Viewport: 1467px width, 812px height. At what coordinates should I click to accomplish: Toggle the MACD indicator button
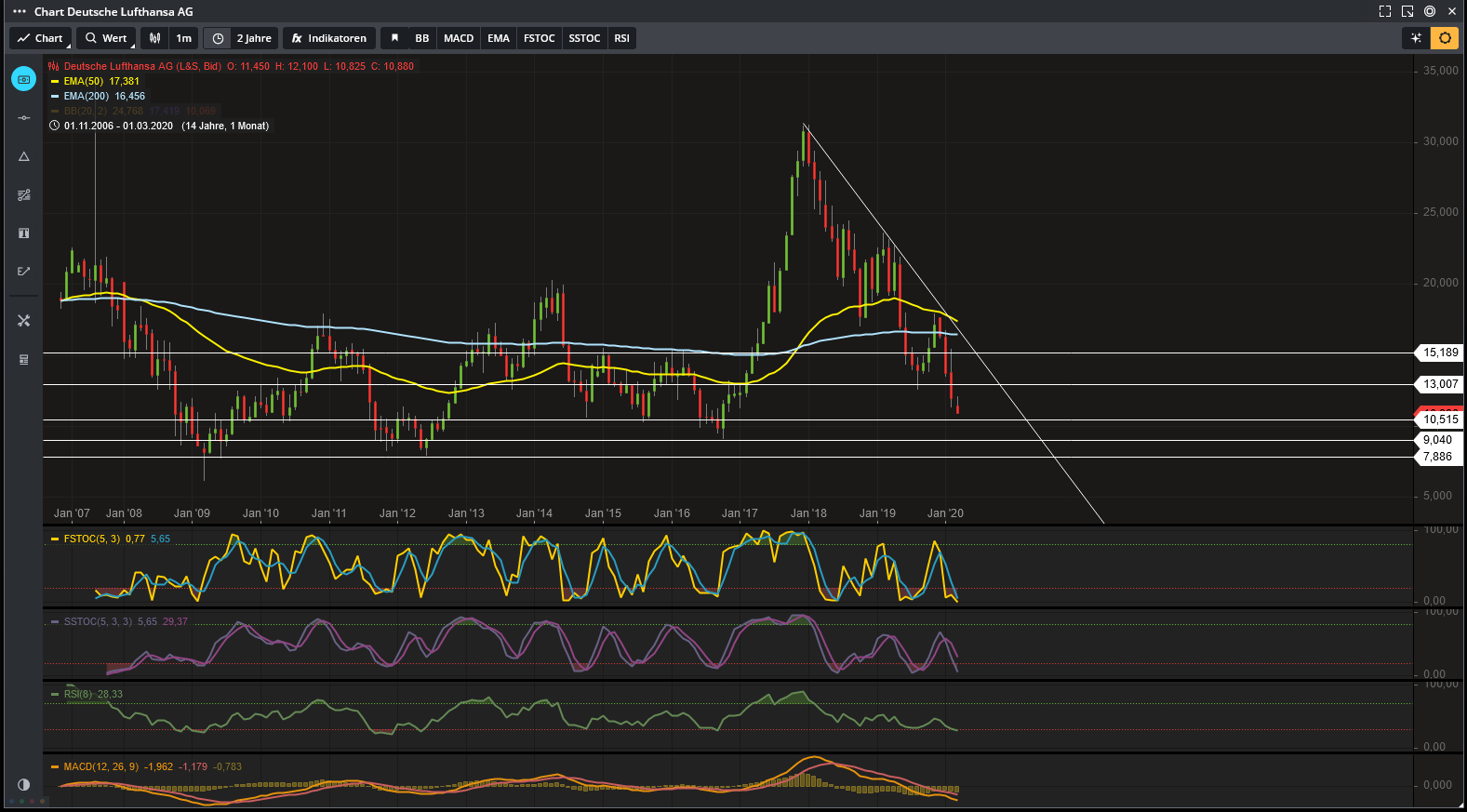coord(459,38)
